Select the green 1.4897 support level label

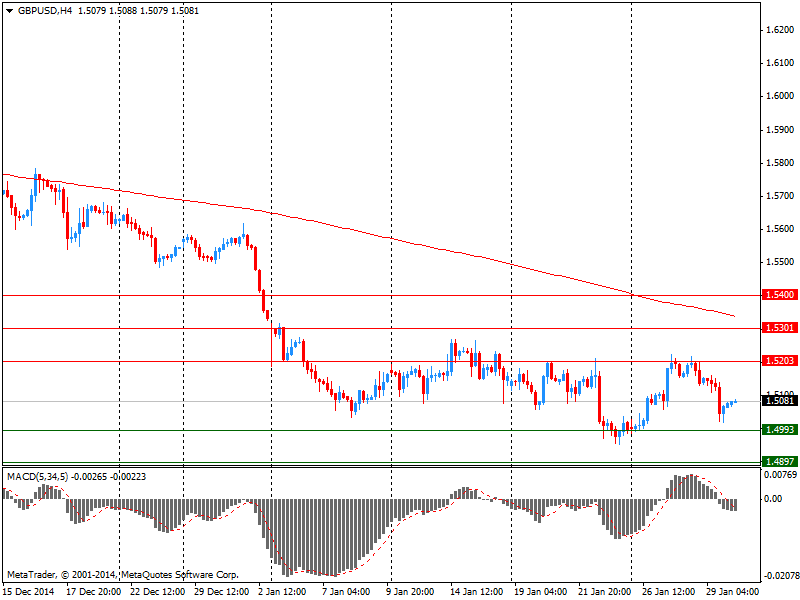[780, 462]
